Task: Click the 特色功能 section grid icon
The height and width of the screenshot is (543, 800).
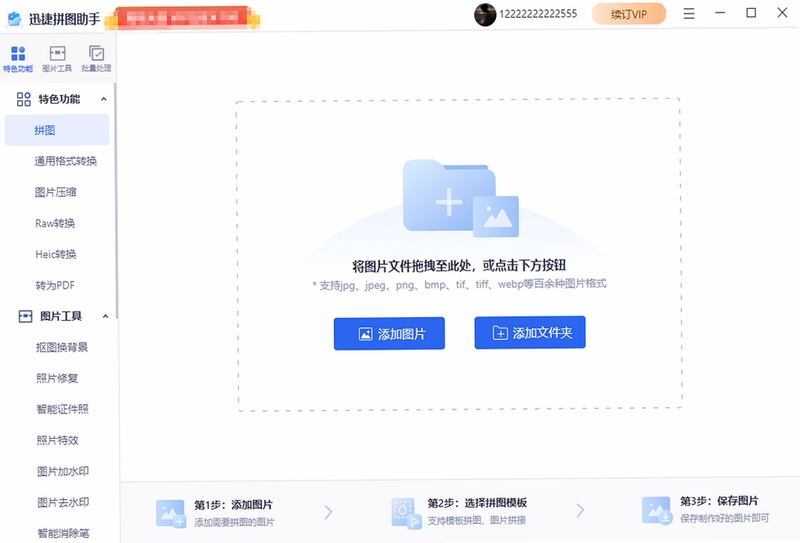Action: [x=23, y=99]
